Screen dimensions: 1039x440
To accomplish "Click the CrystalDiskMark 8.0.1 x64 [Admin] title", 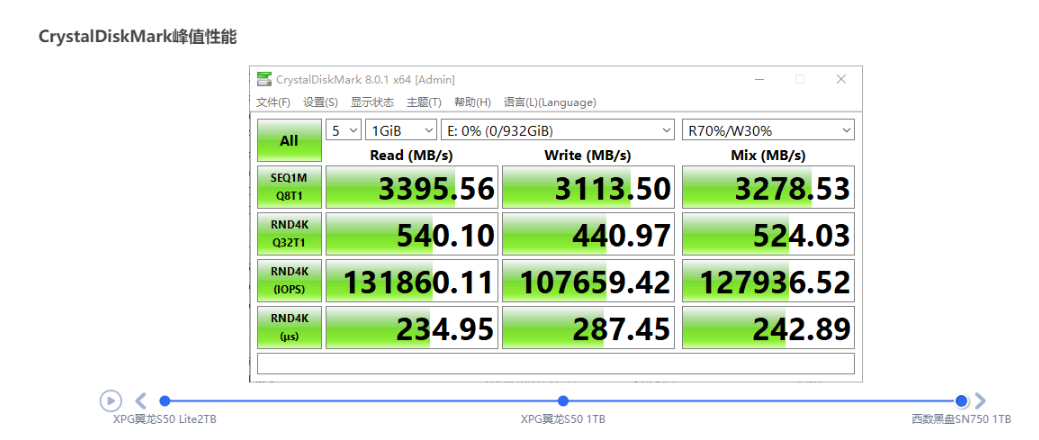I will (365, 80).
